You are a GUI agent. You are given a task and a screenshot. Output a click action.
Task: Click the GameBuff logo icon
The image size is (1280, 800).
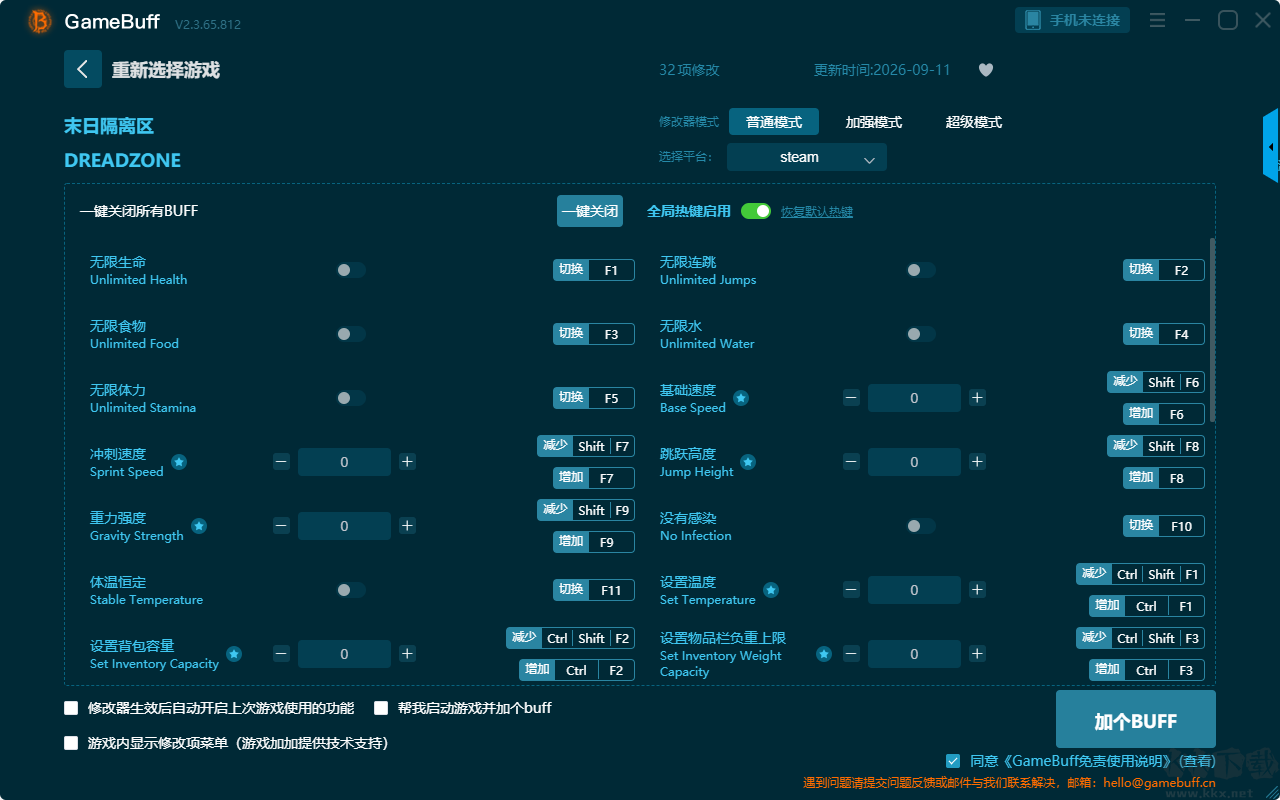(x=40, y=21)
